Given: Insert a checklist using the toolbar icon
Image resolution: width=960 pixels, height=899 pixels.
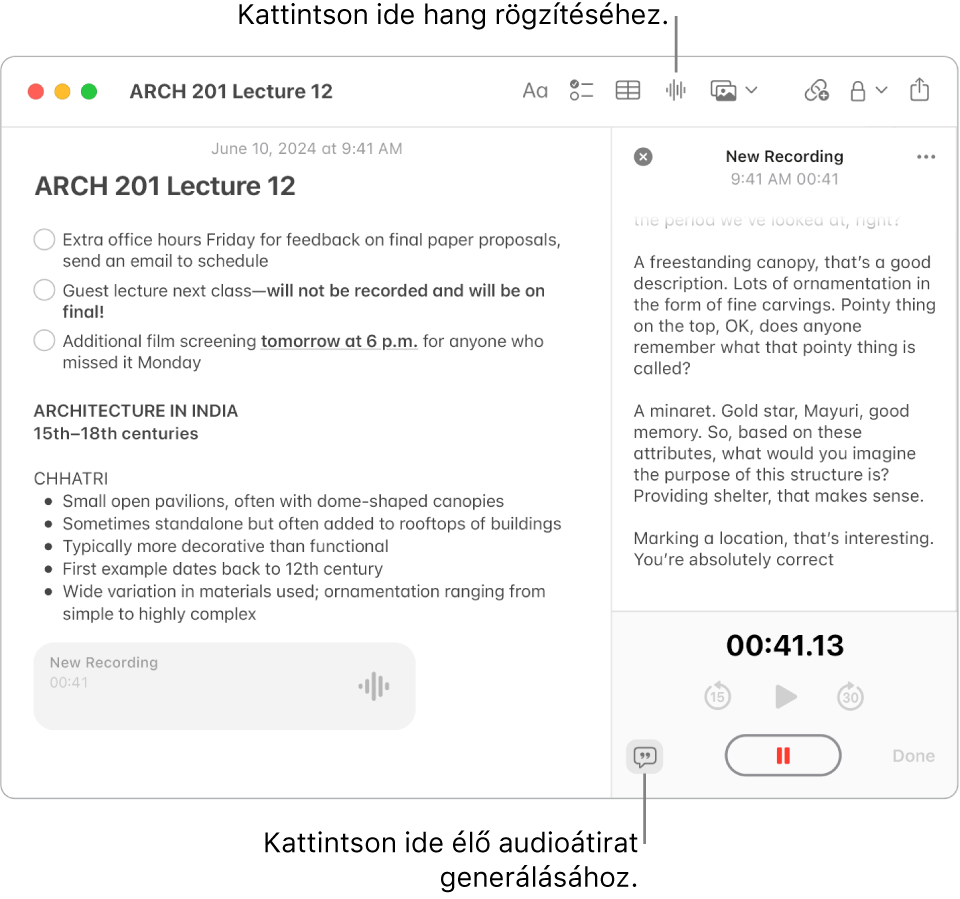Looking at the screenshot, I should coord(581,90).
